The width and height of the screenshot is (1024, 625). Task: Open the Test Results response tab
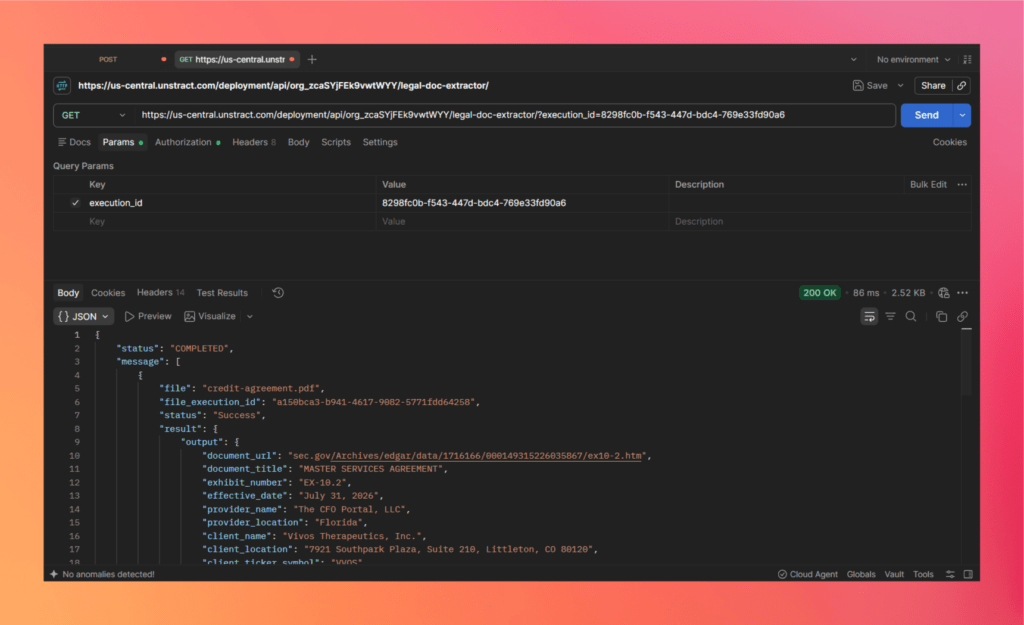222,293
